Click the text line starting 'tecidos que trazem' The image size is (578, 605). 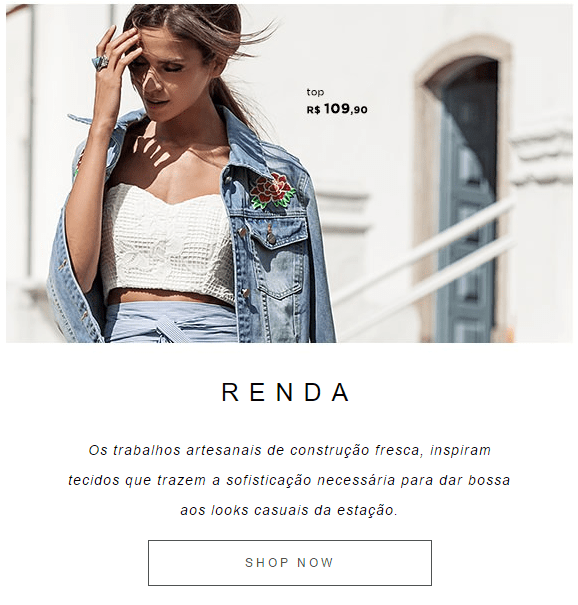pyautogui.click(x=289, y=480)
